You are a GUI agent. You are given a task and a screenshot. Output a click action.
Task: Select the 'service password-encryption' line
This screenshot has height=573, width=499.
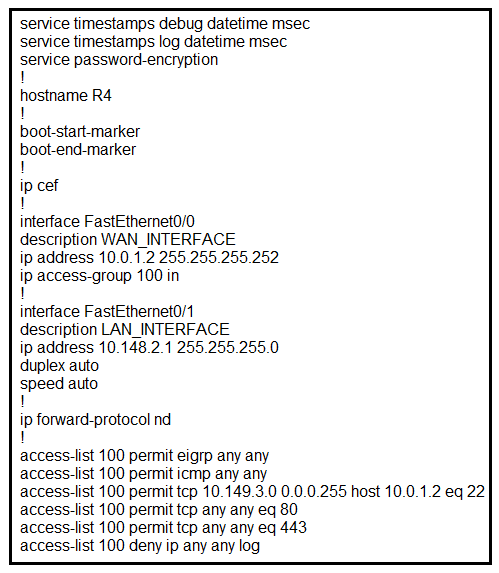coord(119,60)
